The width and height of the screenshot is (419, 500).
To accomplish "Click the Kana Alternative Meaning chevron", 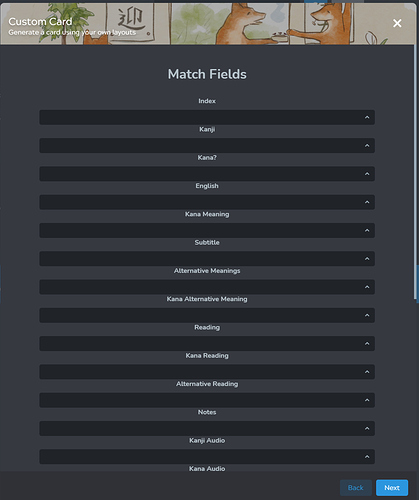I will (x=367, y=315).
